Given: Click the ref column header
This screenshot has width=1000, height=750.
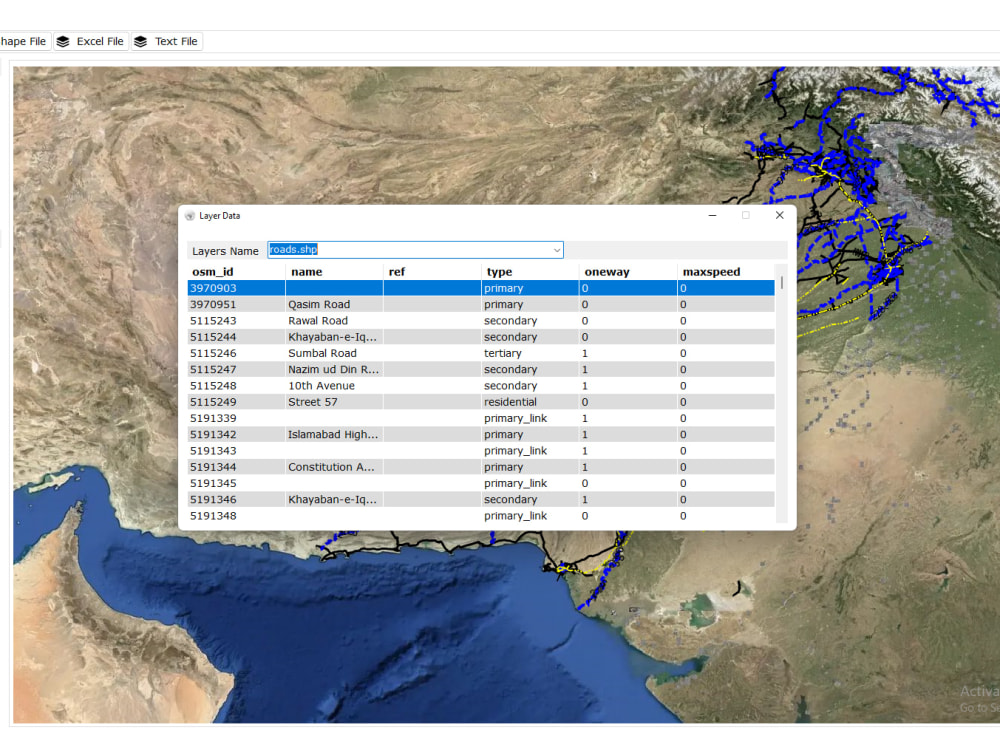Looking at the screenshot, I should [432, 272].
